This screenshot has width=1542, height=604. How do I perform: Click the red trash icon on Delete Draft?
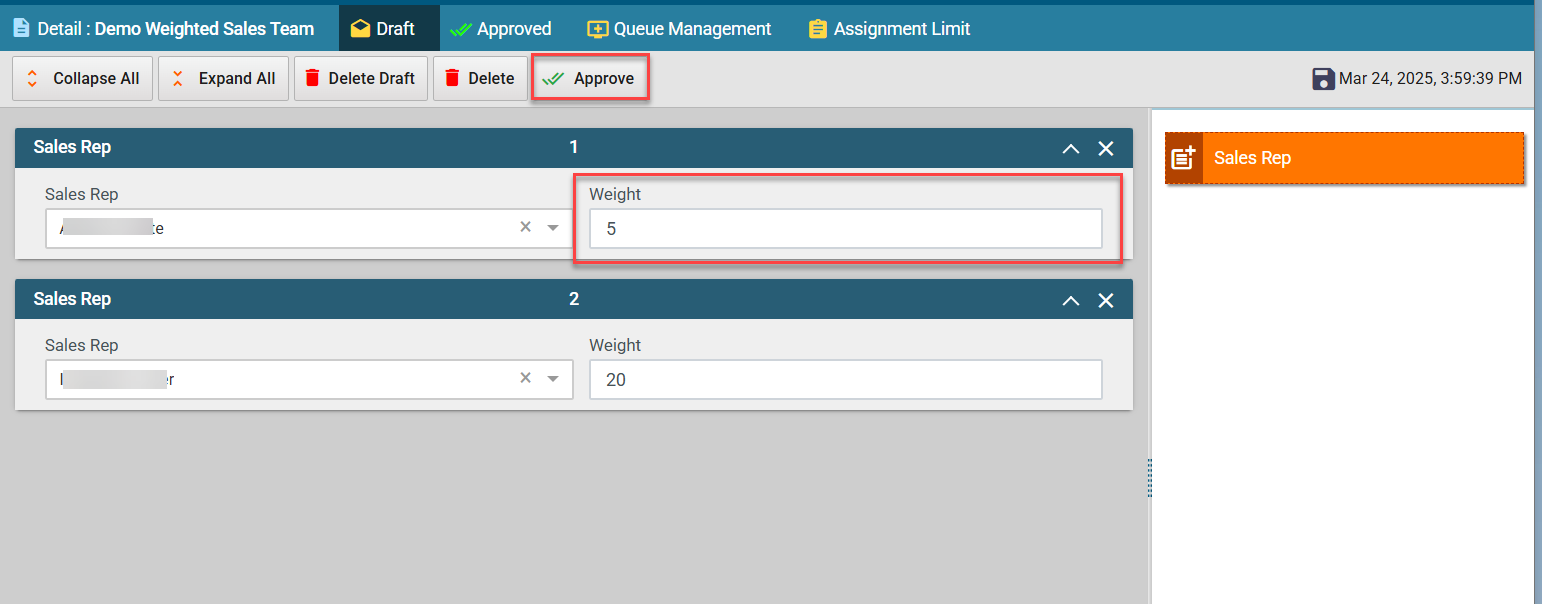313,78
